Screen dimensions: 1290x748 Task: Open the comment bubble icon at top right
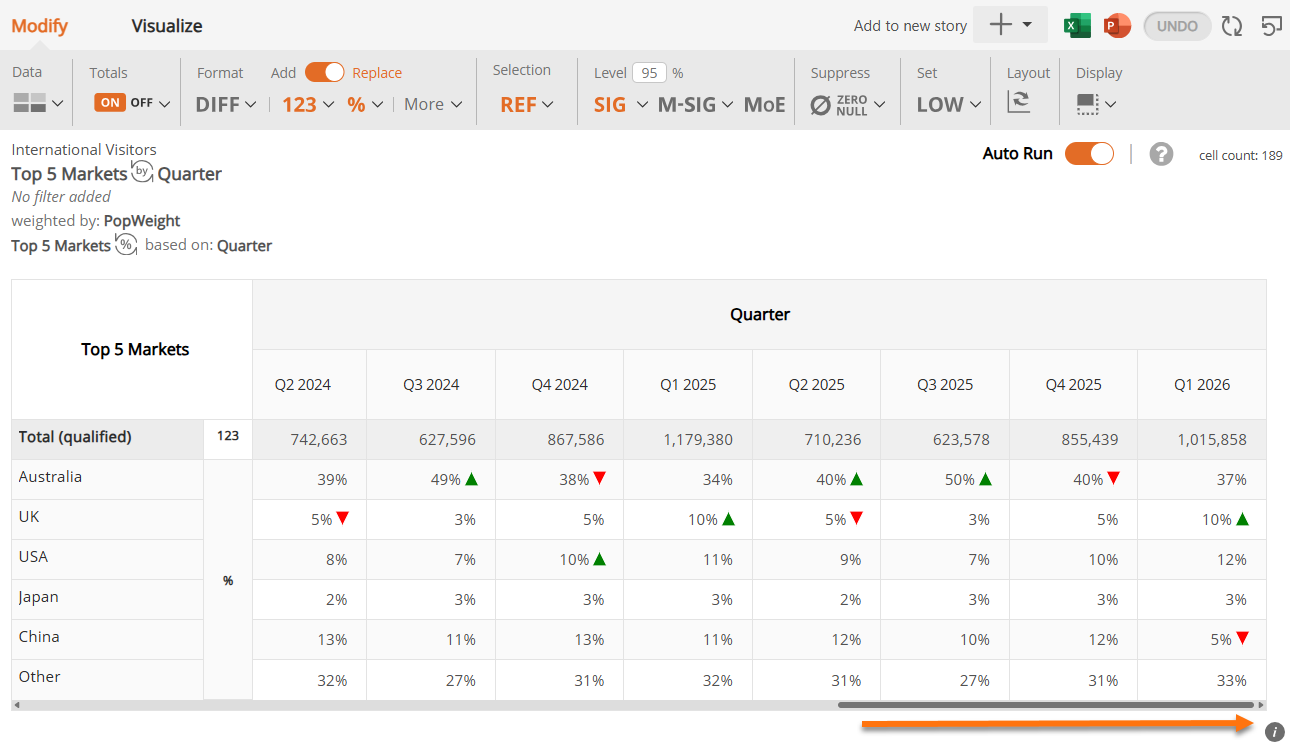pyautogui.click(x=1271, y=26)
